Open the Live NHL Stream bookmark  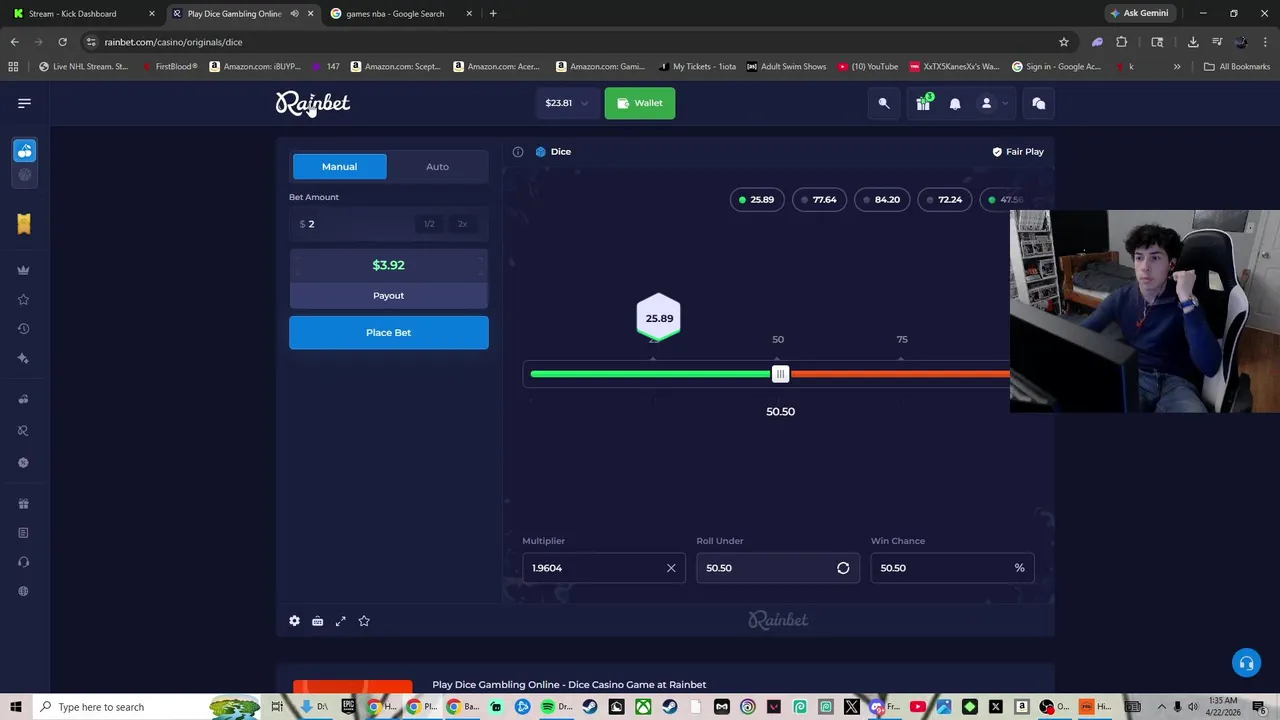coord(83,67)
